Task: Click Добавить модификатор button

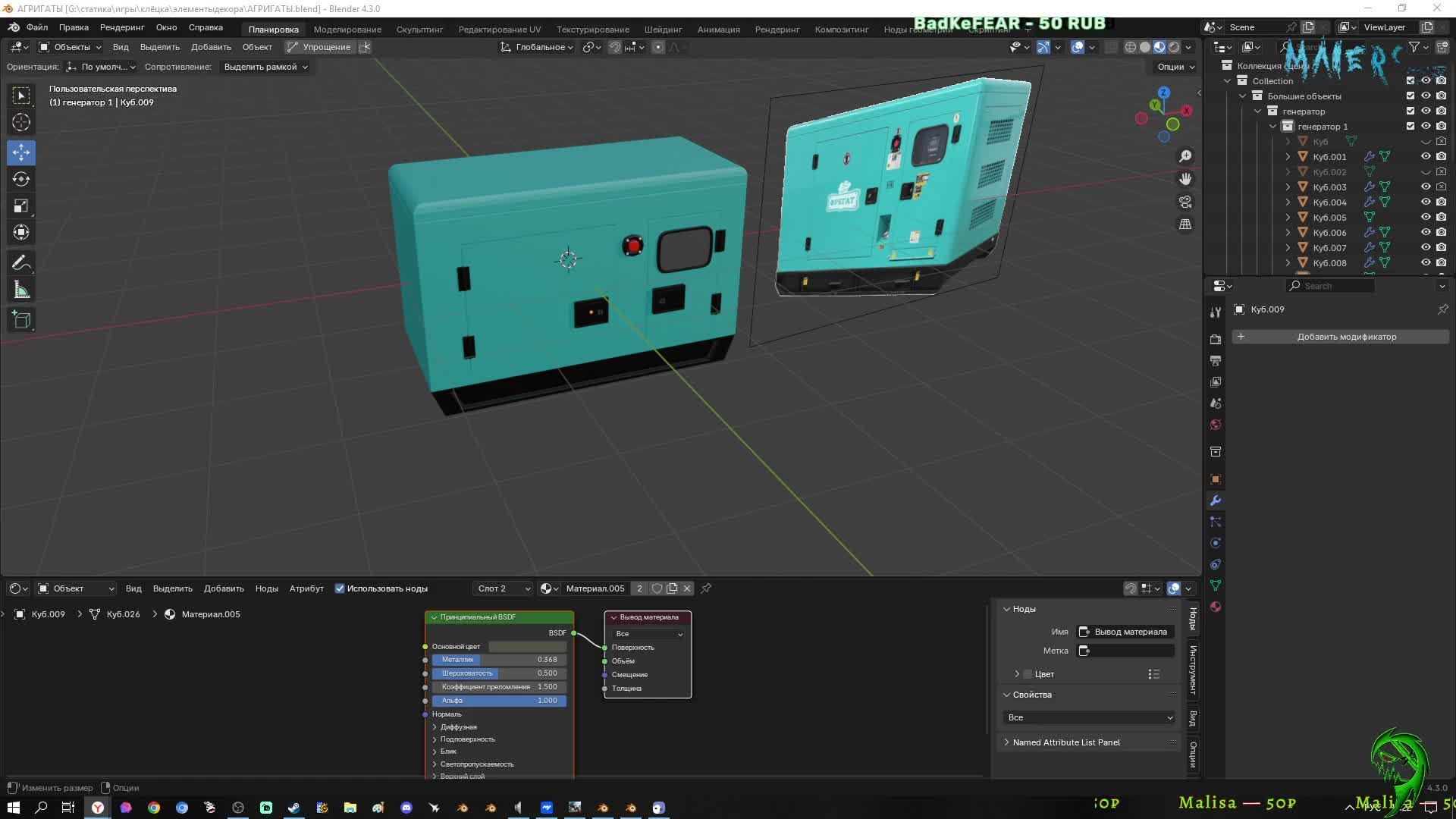Action: tap(1340, 337)
